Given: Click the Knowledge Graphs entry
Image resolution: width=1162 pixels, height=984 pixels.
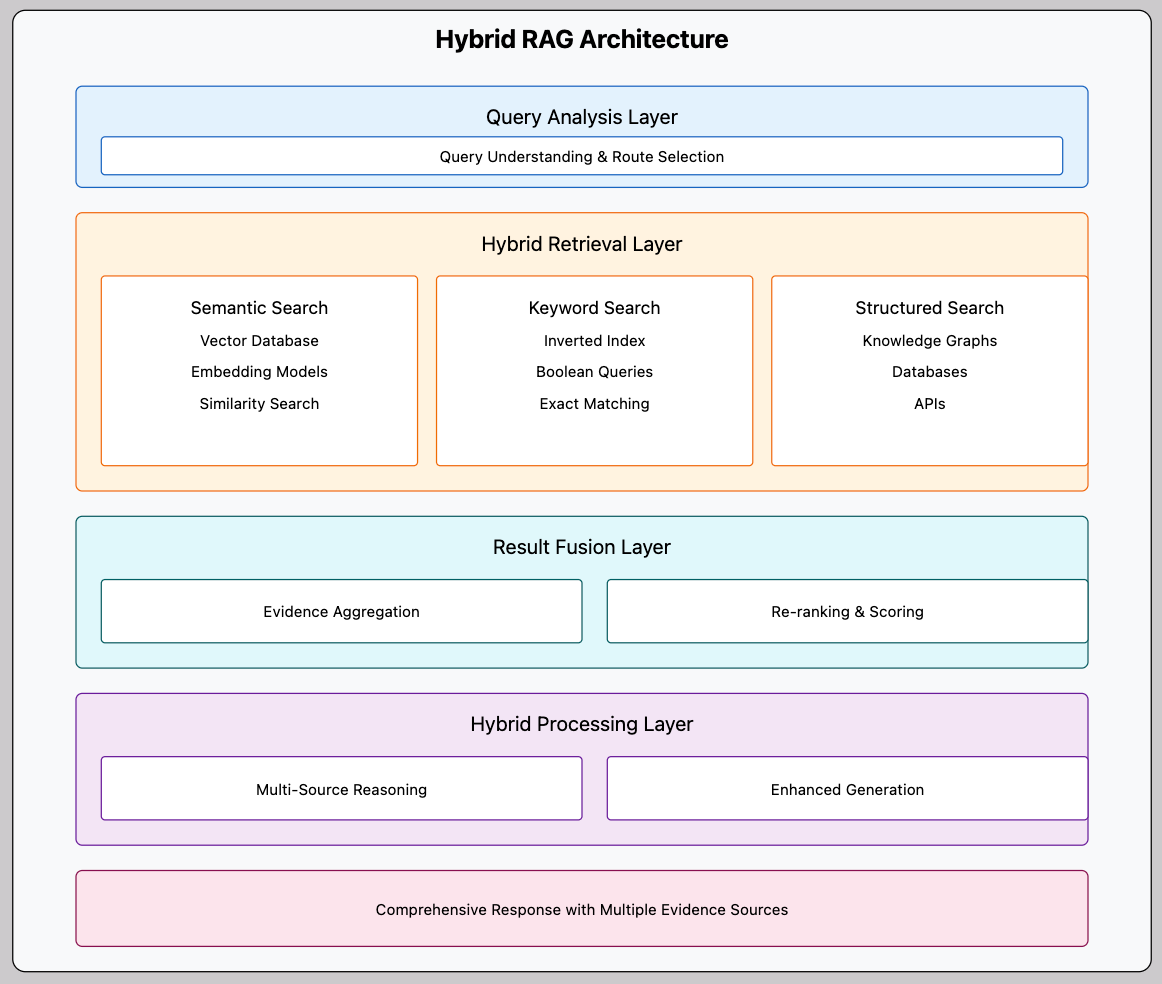Looking at the screenshot, I should [x=929, y=341].
